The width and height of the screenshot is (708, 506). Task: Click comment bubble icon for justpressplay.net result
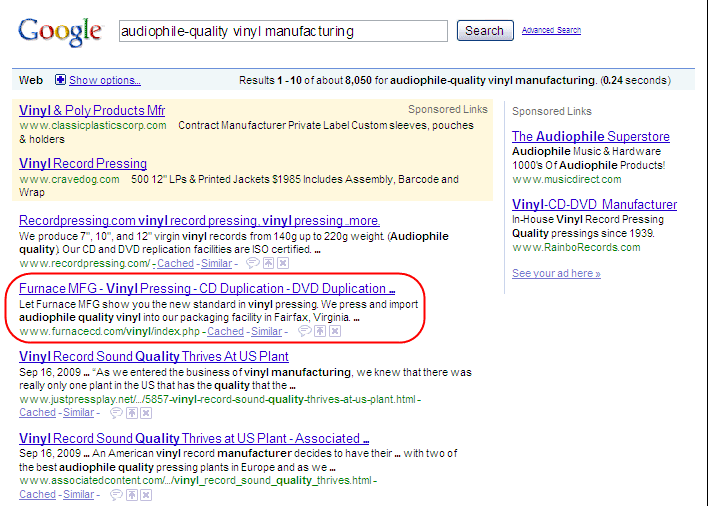116,413
